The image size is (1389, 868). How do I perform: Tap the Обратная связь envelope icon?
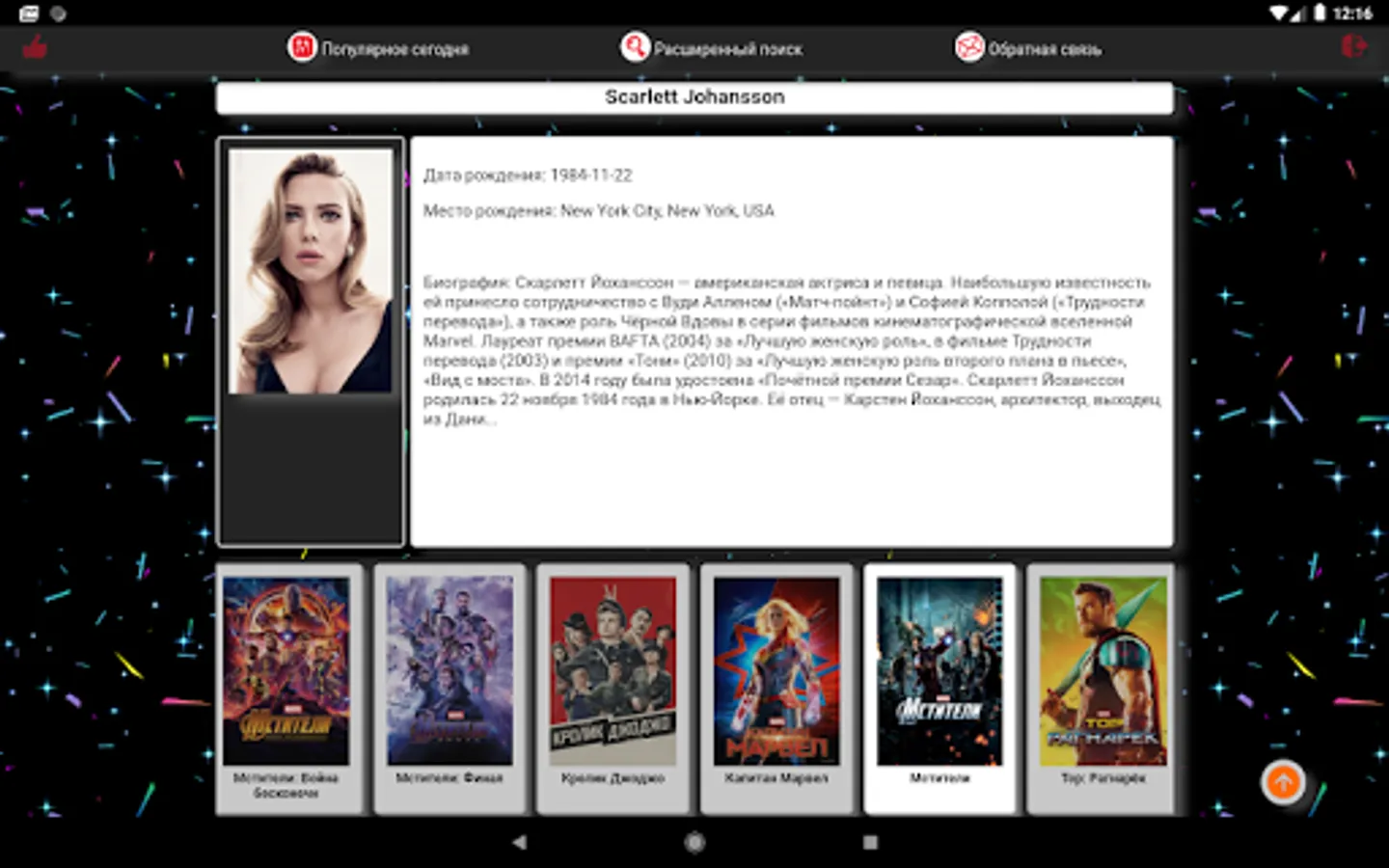pyautogui.click(x=969, y=47)
